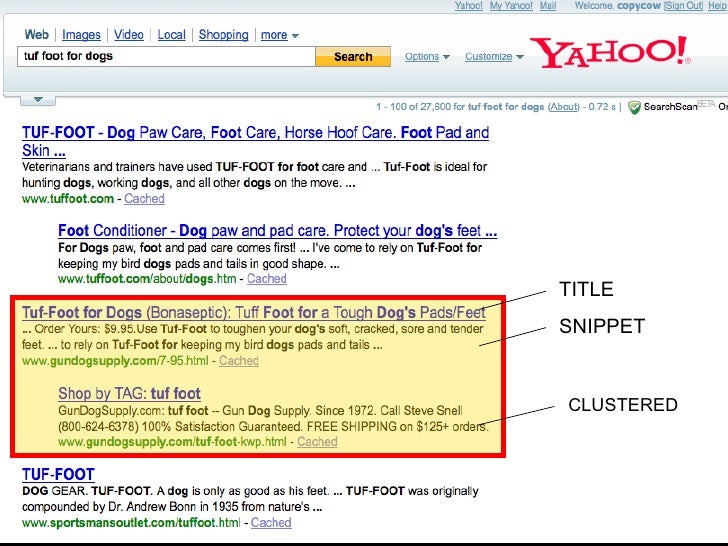728x546 pixels.
Task: Open the Help link
Action: click(x=717, y=6)
